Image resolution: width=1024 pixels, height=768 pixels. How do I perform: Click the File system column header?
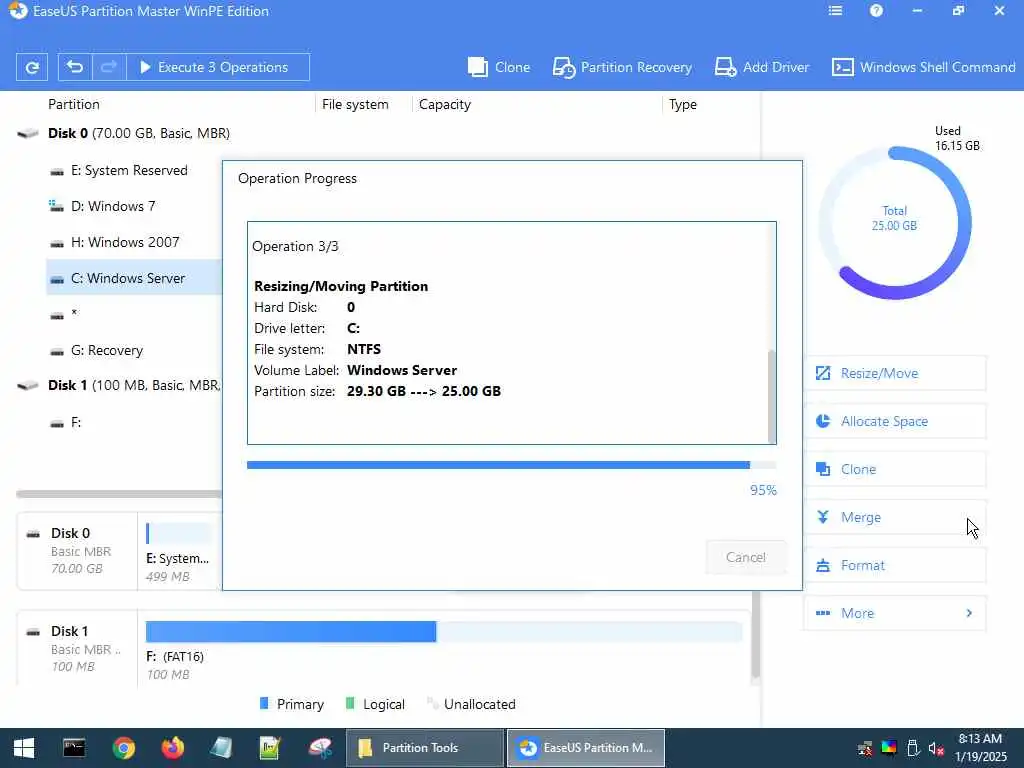pyautogui.click(x=355, y=104)
